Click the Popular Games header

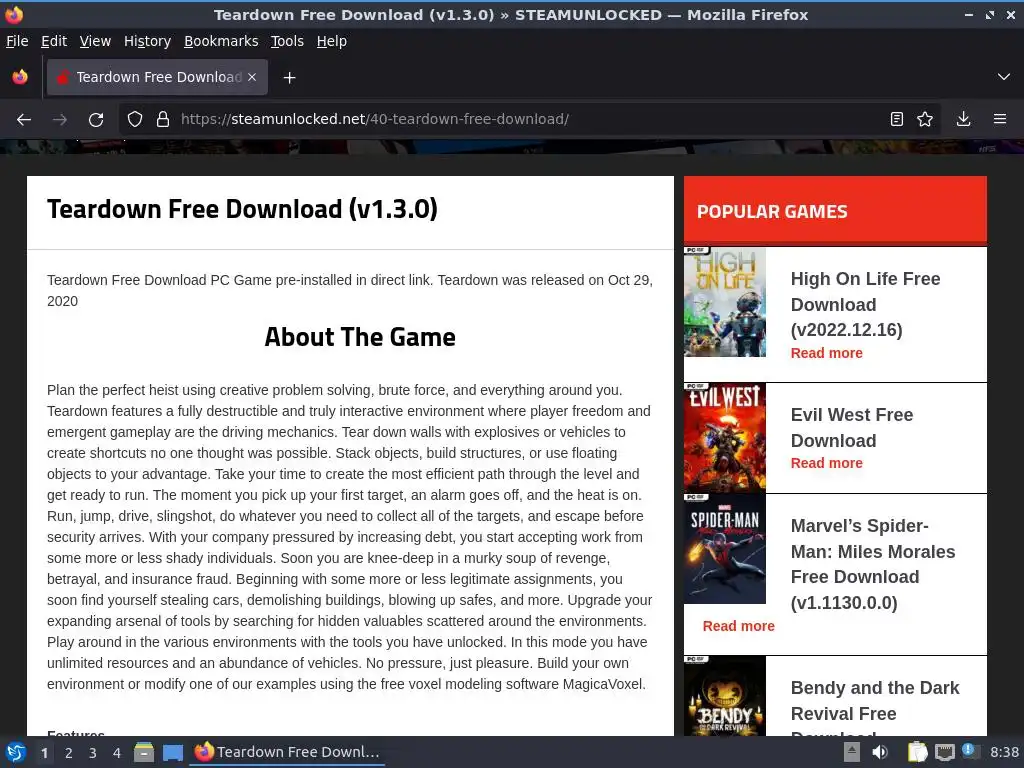point(771,212)
